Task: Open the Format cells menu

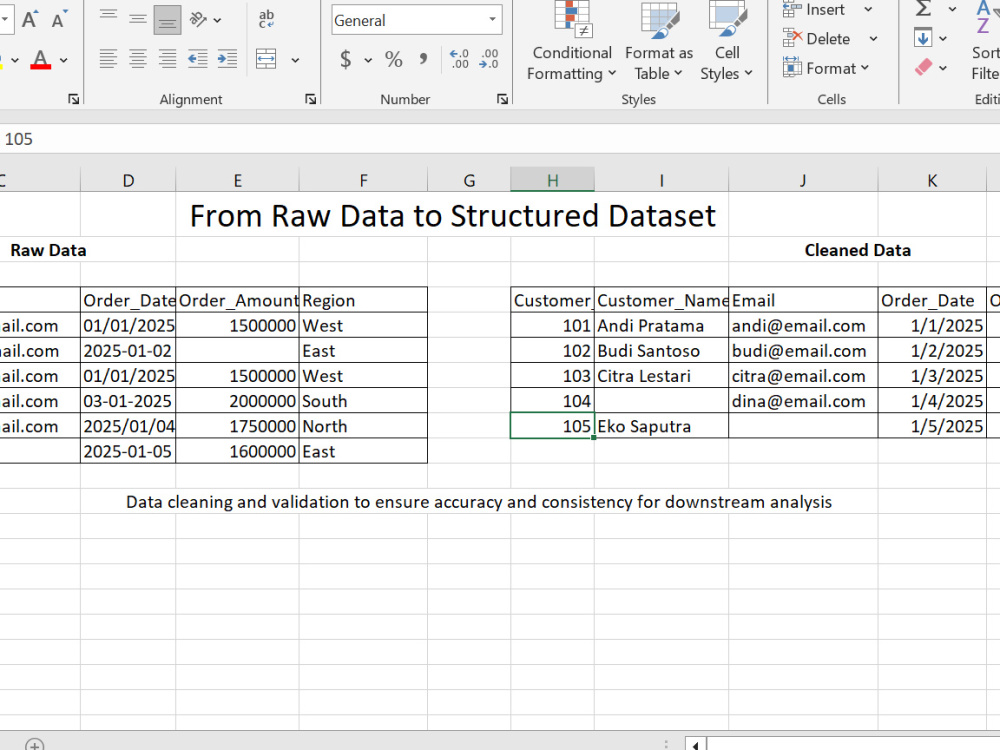Action: pyautogui.click(x=827, y=68)
